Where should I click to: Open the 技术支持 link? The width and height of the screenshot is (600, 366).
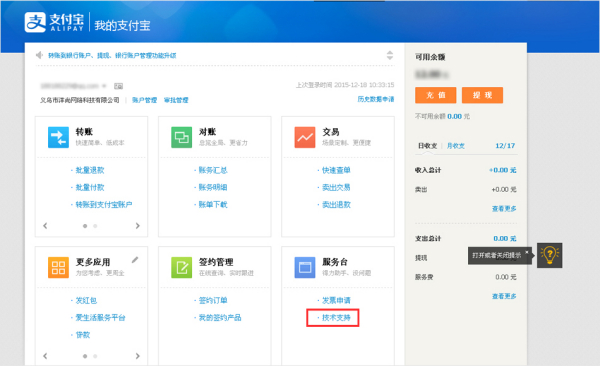(336, 317)
